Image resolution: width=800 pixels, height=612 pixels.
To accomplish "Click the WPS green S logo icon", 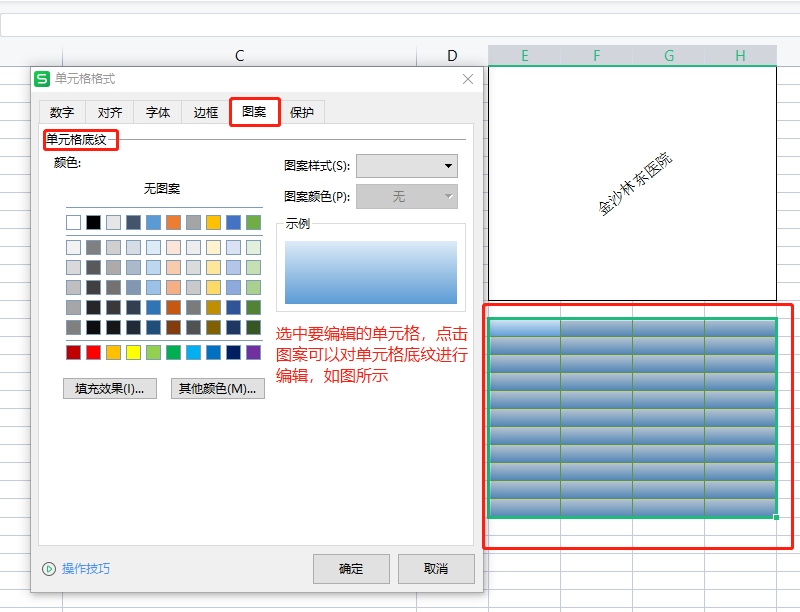I will [x=42, y=79].
